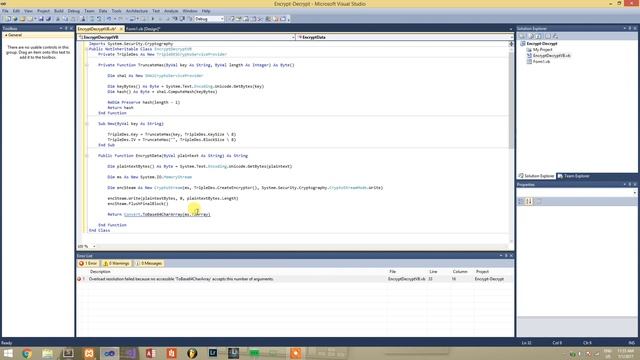Open the File menu

pos(5,11)
